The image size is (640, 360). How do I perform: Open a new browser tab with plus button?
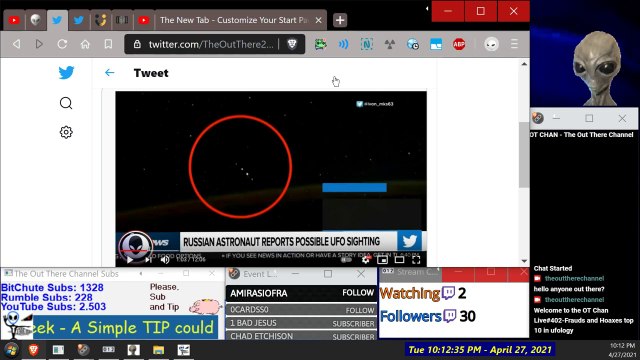click(340, 20)
